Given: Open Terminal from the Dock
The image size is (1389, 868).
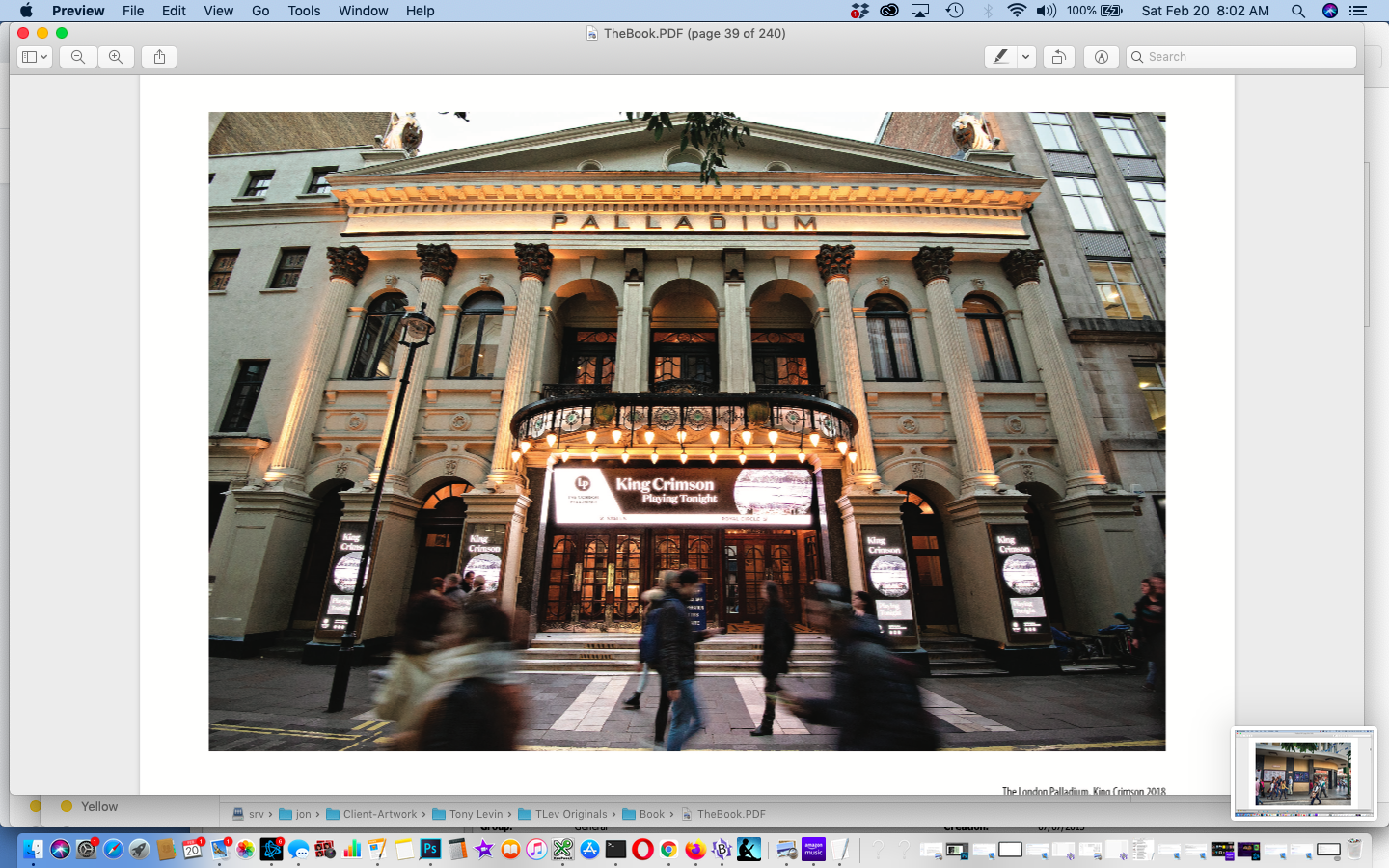Looking at the screenshot, I should click(615, 849).
